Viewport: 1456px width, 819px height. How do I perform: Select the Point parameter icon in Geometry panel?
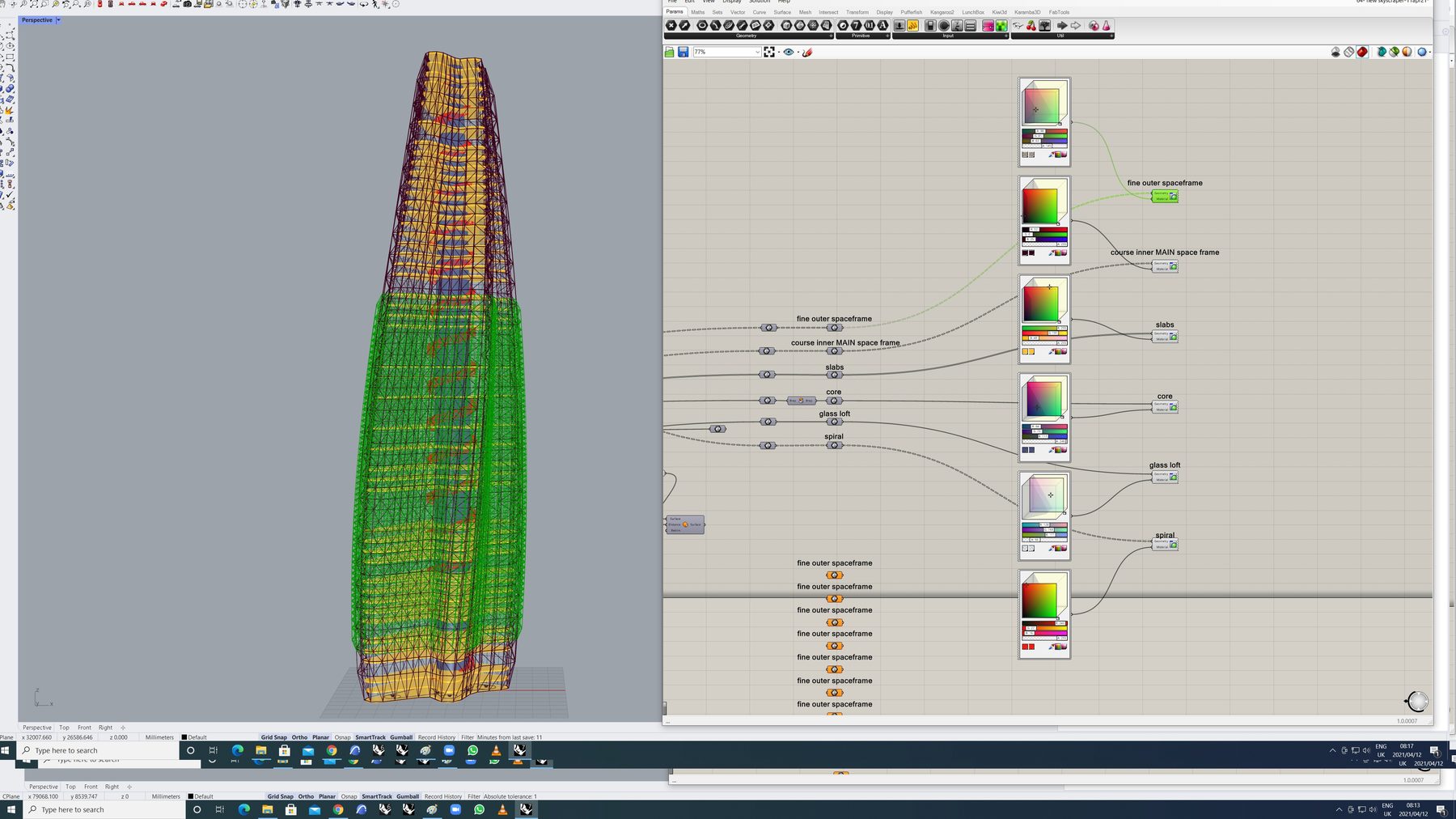671,26
